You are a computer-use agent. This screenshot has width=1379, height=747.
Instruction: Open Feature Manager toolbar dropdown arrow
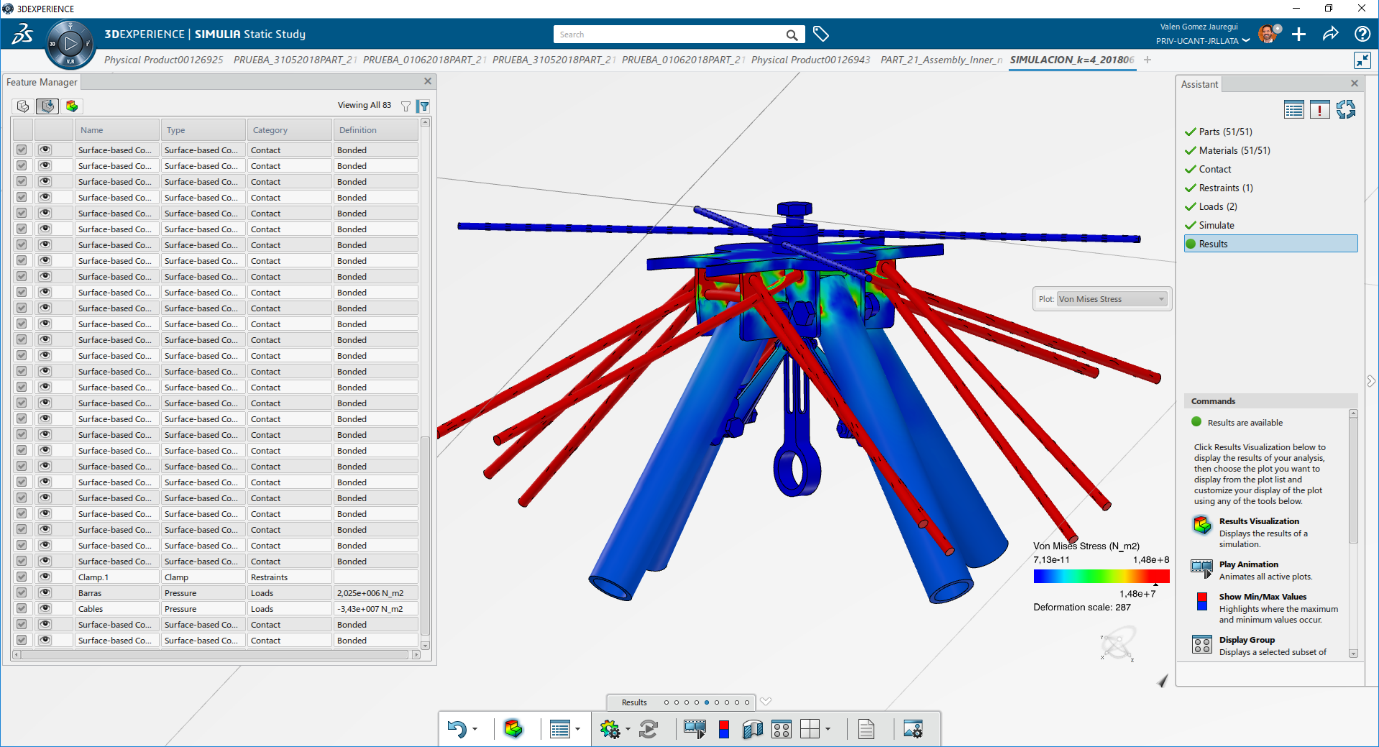coord(578,730)
